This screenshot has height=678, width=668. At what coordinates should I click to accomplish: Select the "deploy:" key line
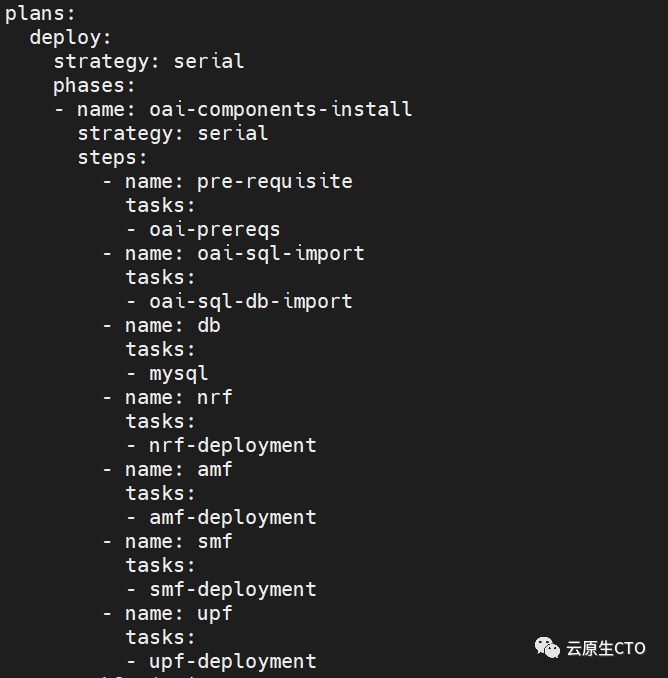pos(71,37)
